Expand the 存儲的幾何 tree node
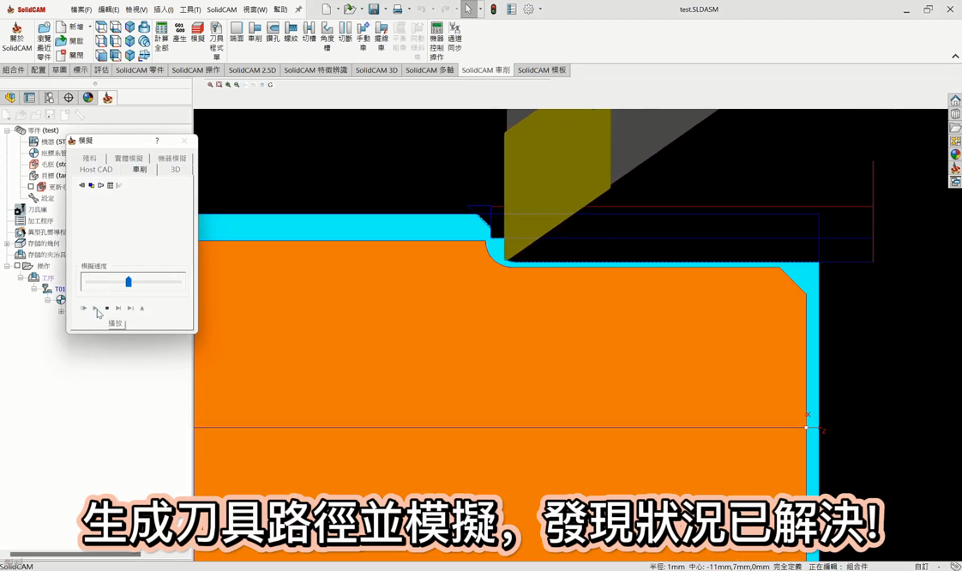962x571 pixels. (x=7, y=243)
